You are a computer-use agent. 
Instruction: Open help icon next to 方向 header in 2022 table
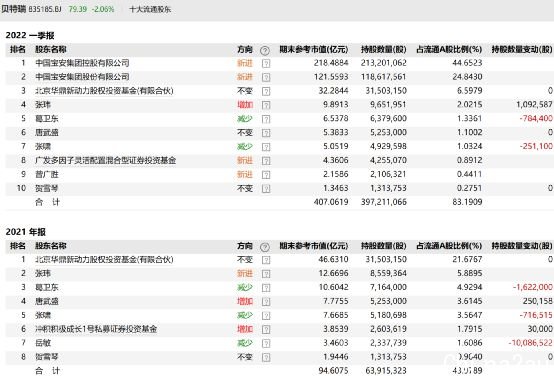coord(265,51)
